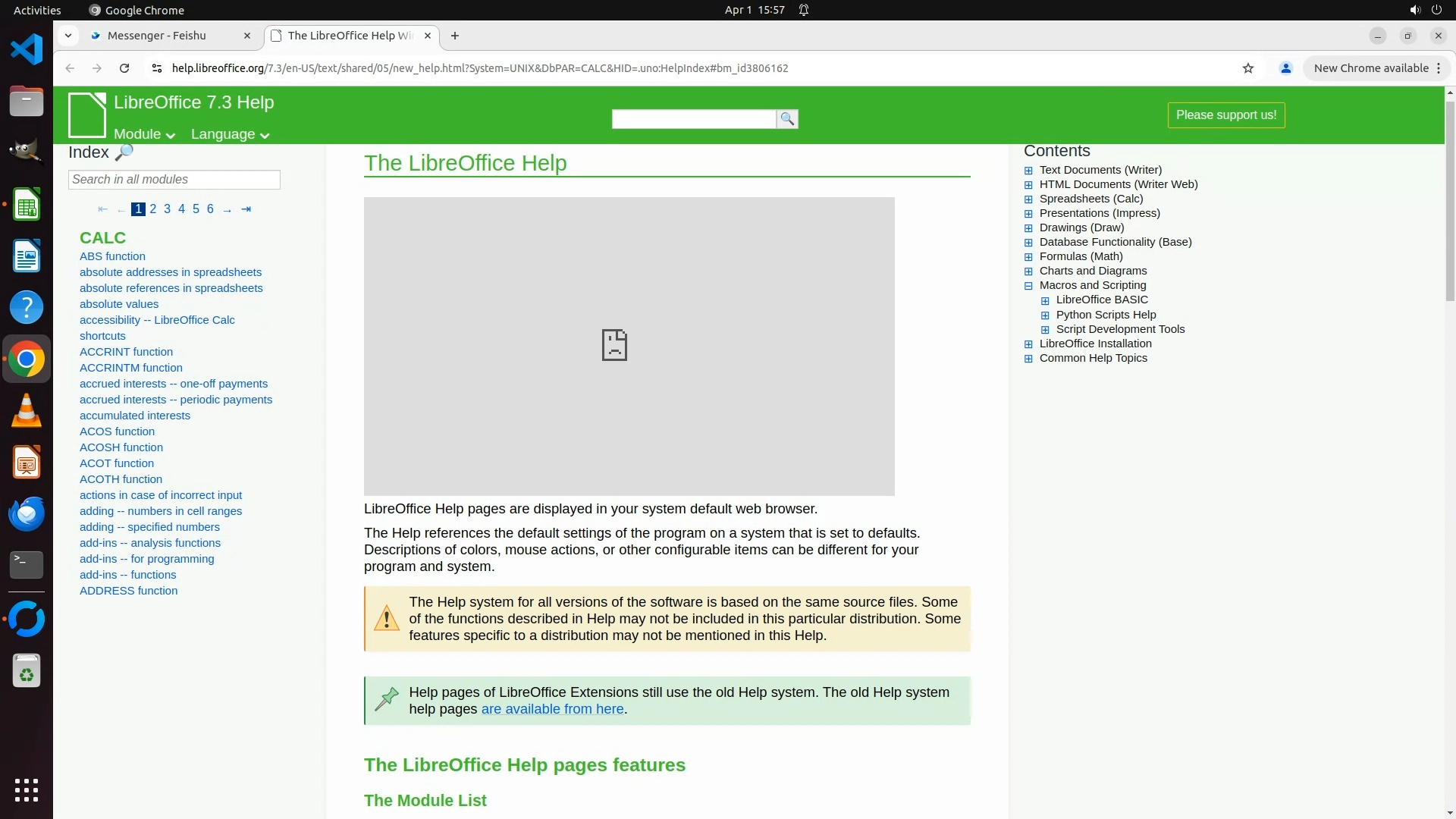The image size is (1456, 819).
Task: Click the Index magnifying glass icon
Action: 124,152
